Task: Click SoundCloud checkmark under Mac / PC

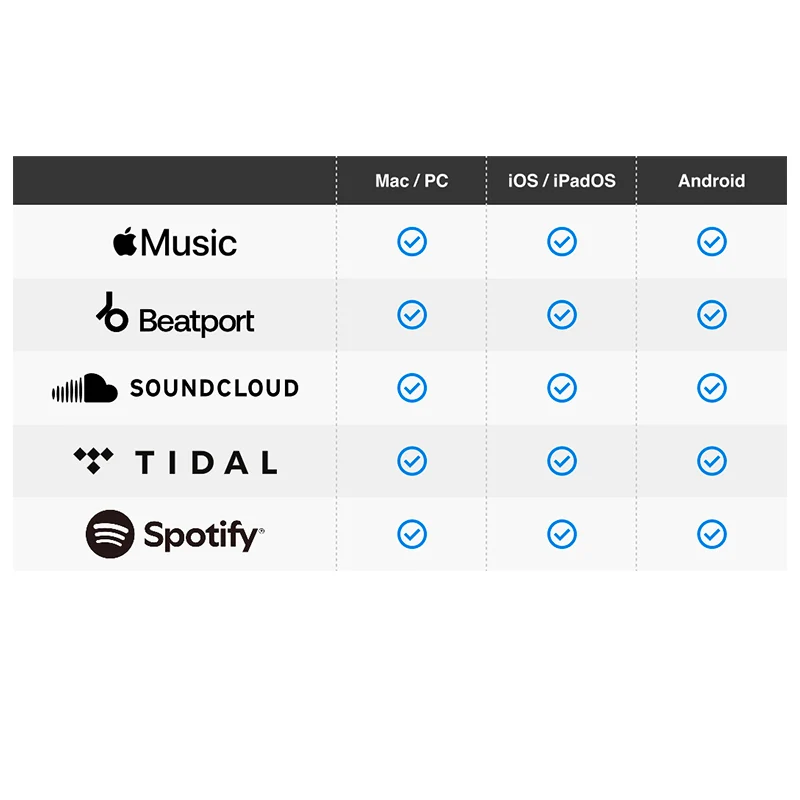Action: pyautogui.click(x=412, y=388)
